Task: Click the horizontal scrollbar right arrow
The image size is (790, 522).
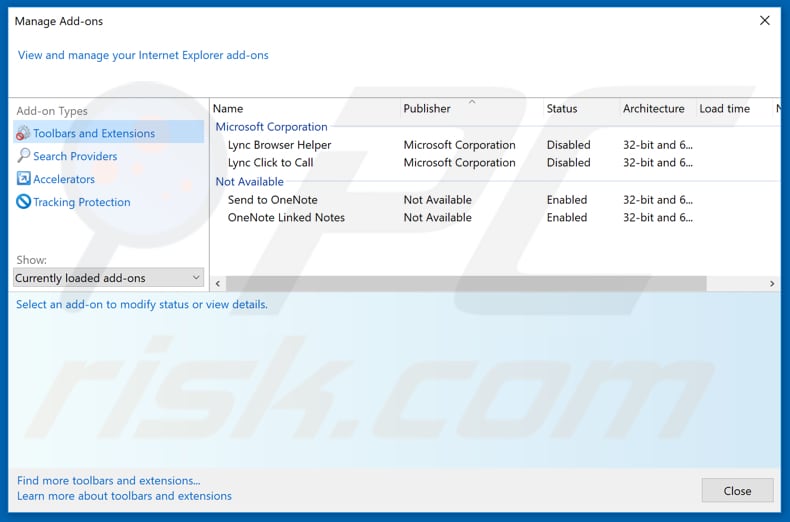Action: (x=772, y=284)
